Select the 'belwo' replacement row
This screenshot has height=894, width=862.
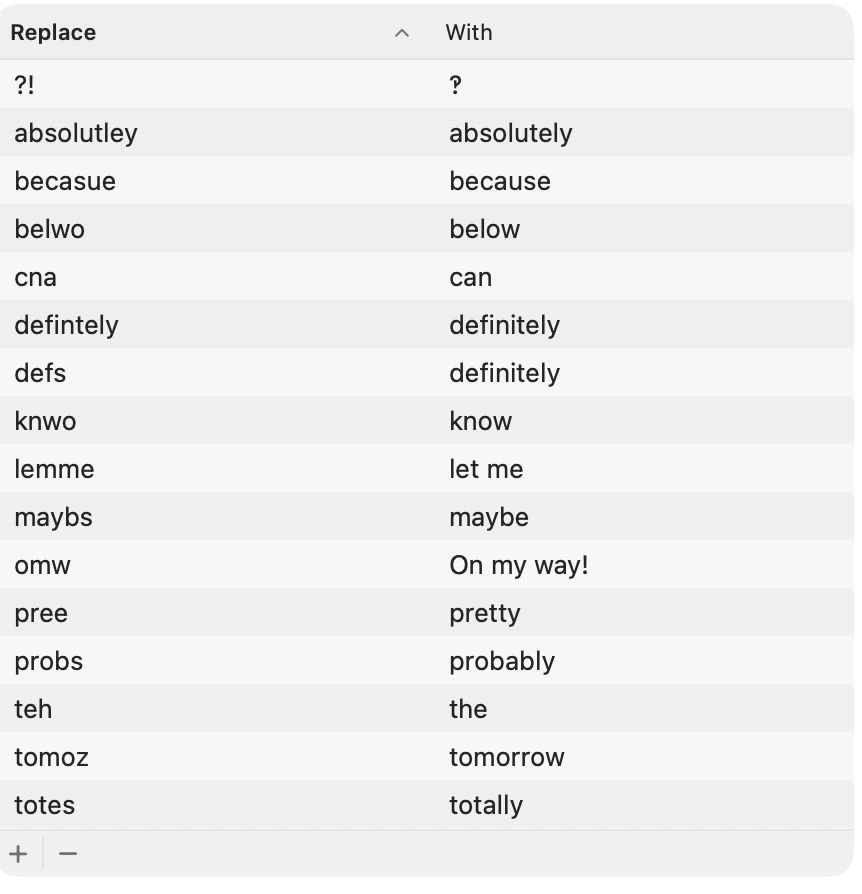200,228
